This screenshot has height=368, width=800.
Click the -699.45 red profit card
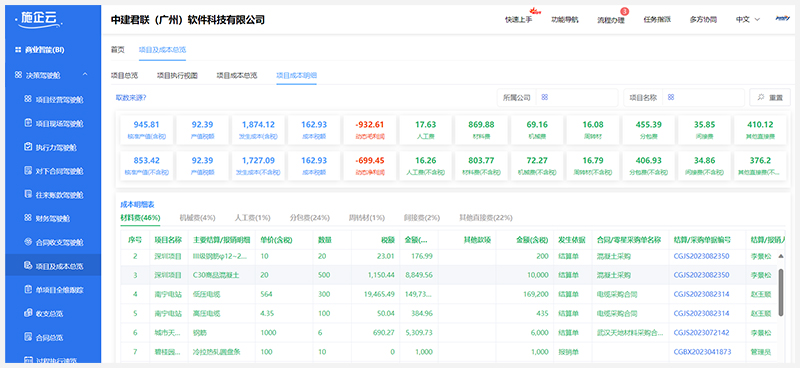(x=370, y=165)
